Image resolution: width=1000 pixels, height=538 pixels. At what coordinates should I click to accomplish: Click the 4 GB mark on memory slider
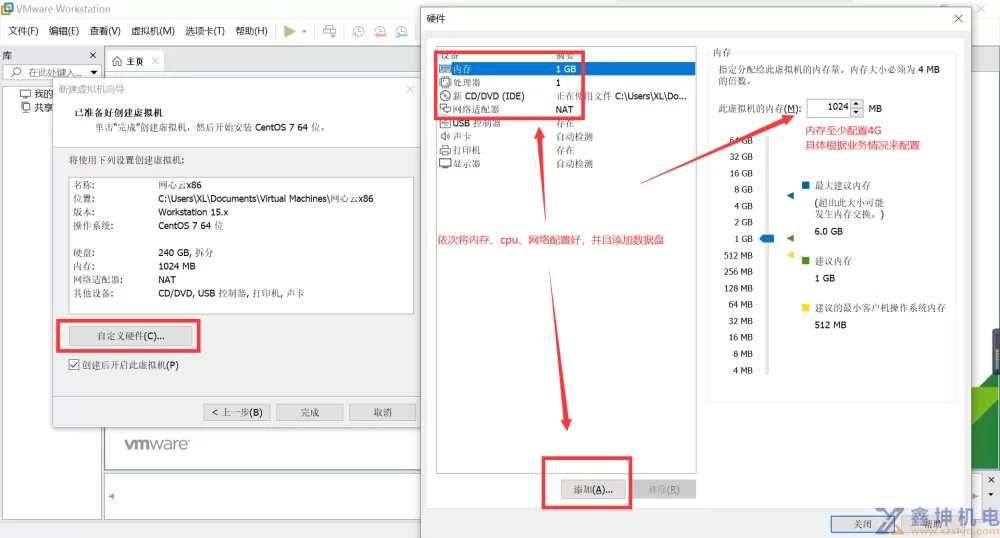tap(743, 206)
